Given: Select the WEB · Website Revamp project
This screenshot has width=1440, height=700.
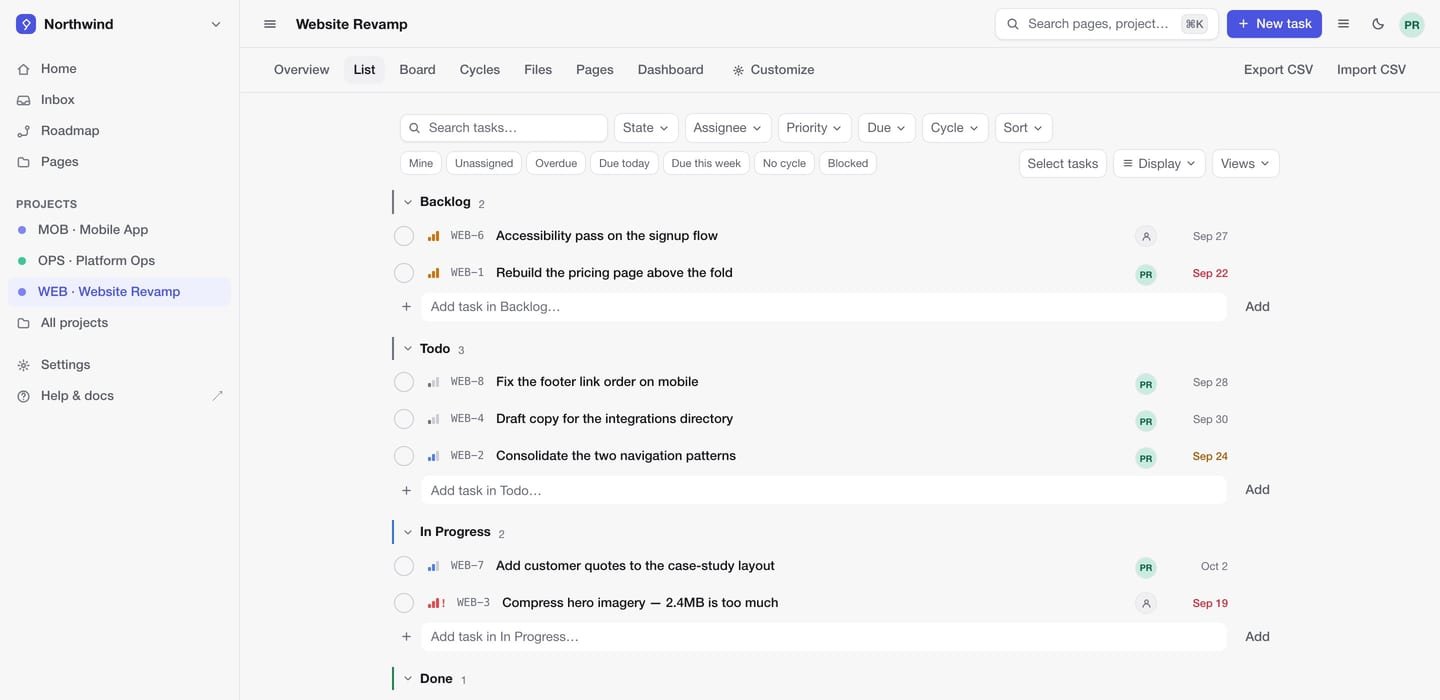Looking at the screenshot, I should [x=120, y=291].
